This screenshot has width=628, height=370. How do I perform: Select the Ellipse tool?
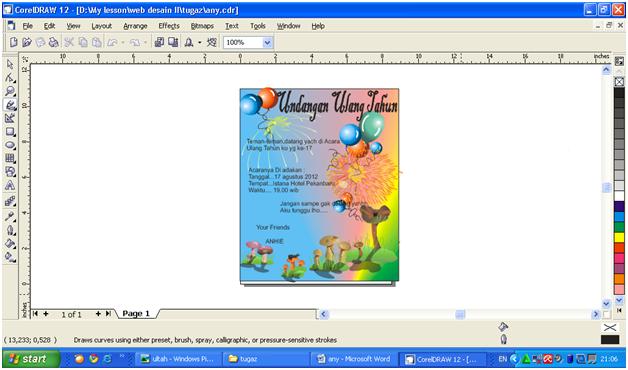click(10, 145)
